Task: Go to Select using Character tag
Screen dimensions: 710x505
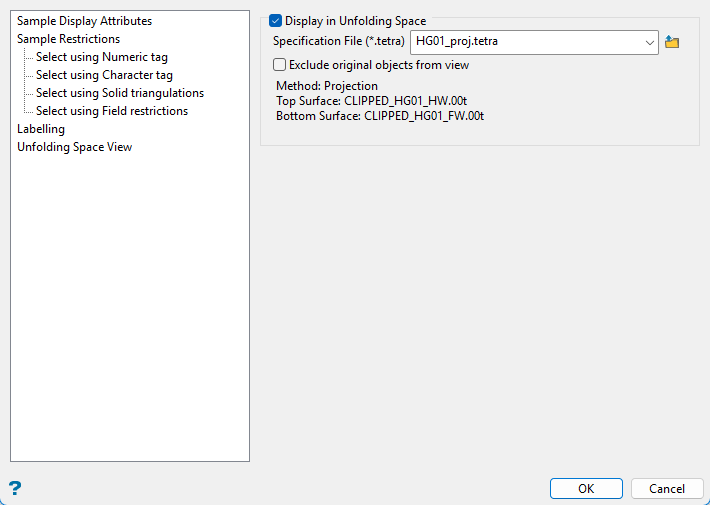Action: (104, 75)
